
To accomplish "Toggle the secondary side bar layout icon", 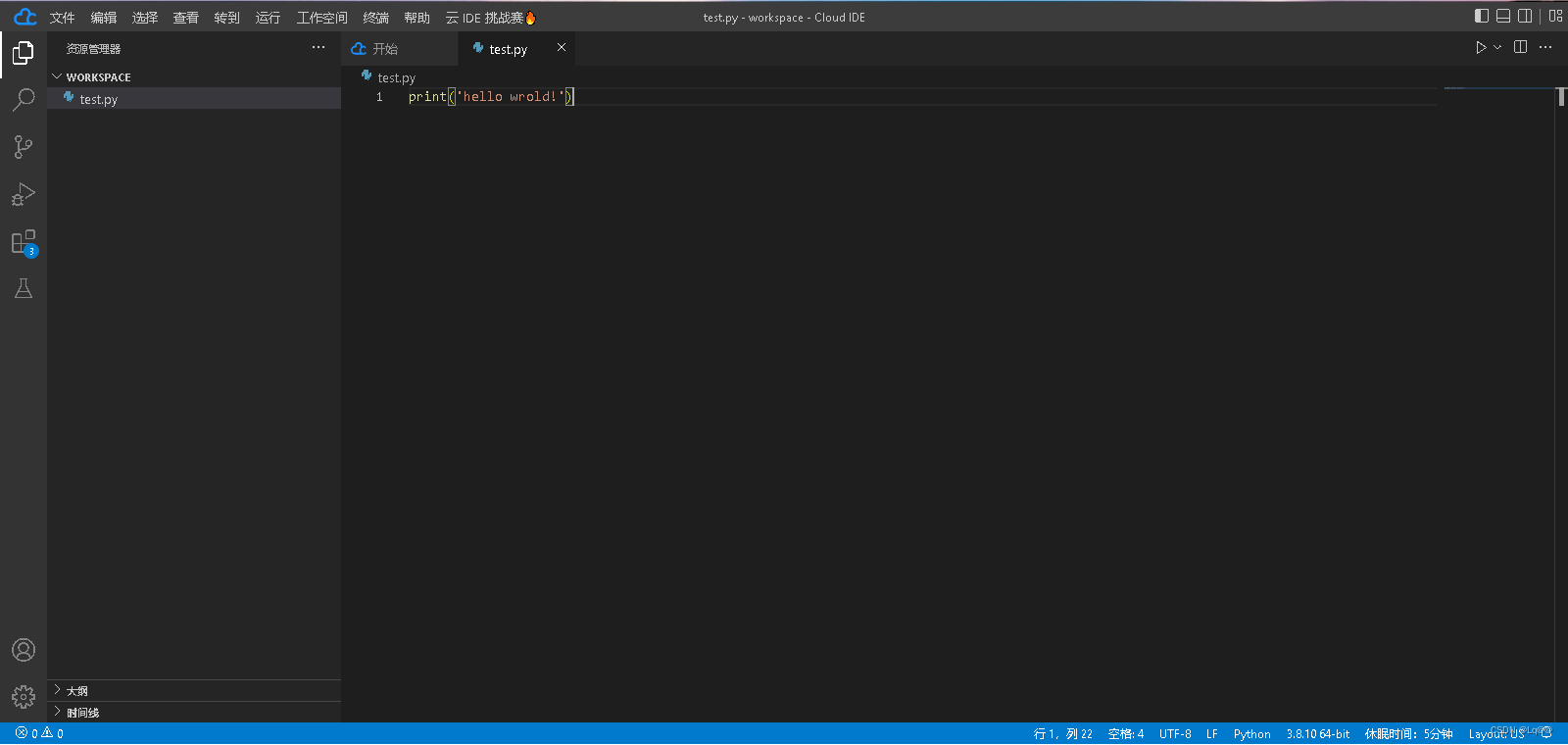I will [x=1525, y=16].
